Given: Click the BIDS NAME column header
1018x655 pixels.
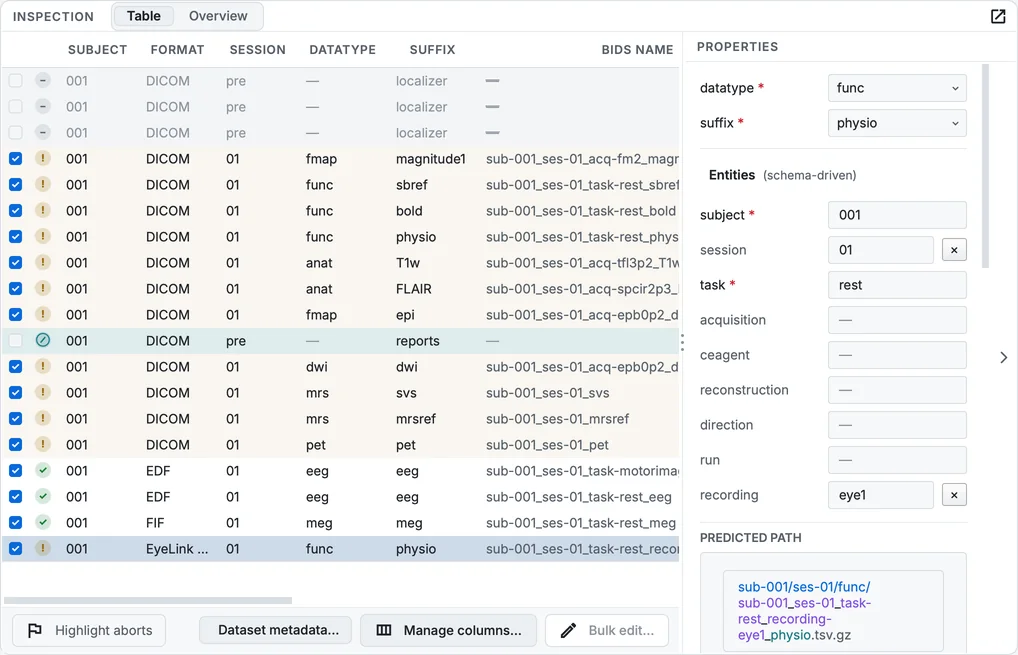Looking at the screenshot, I should (x=637, y=50).
